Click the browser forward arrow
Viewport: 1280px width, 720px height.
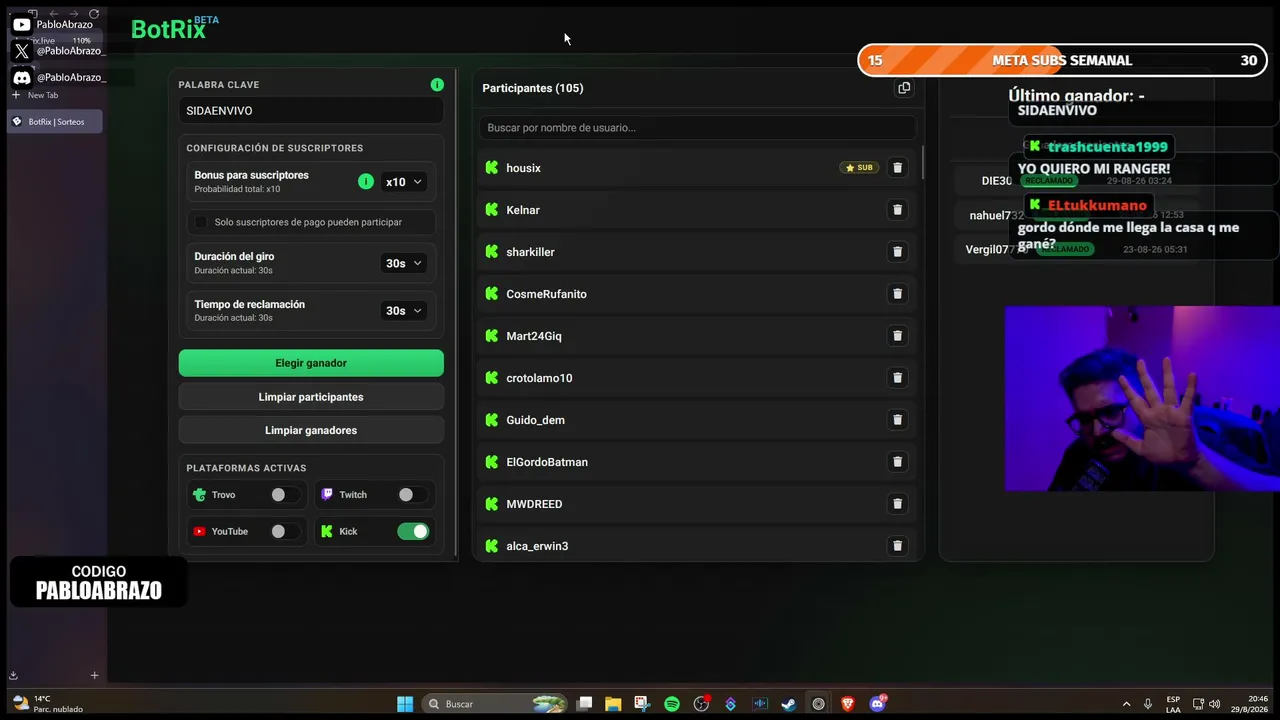coord(73,14)
